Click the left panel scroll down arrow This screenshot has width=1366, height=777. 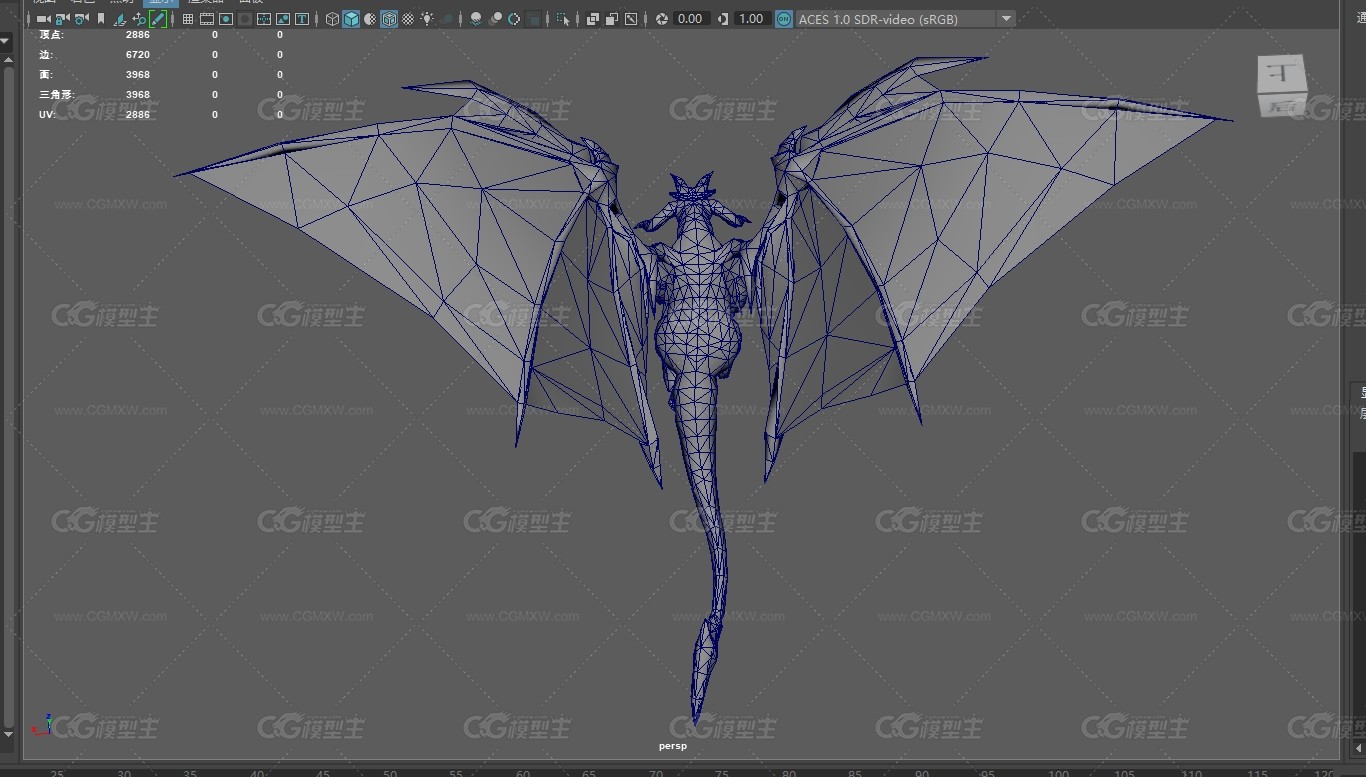pyautogui.click(x=8, y=735)
